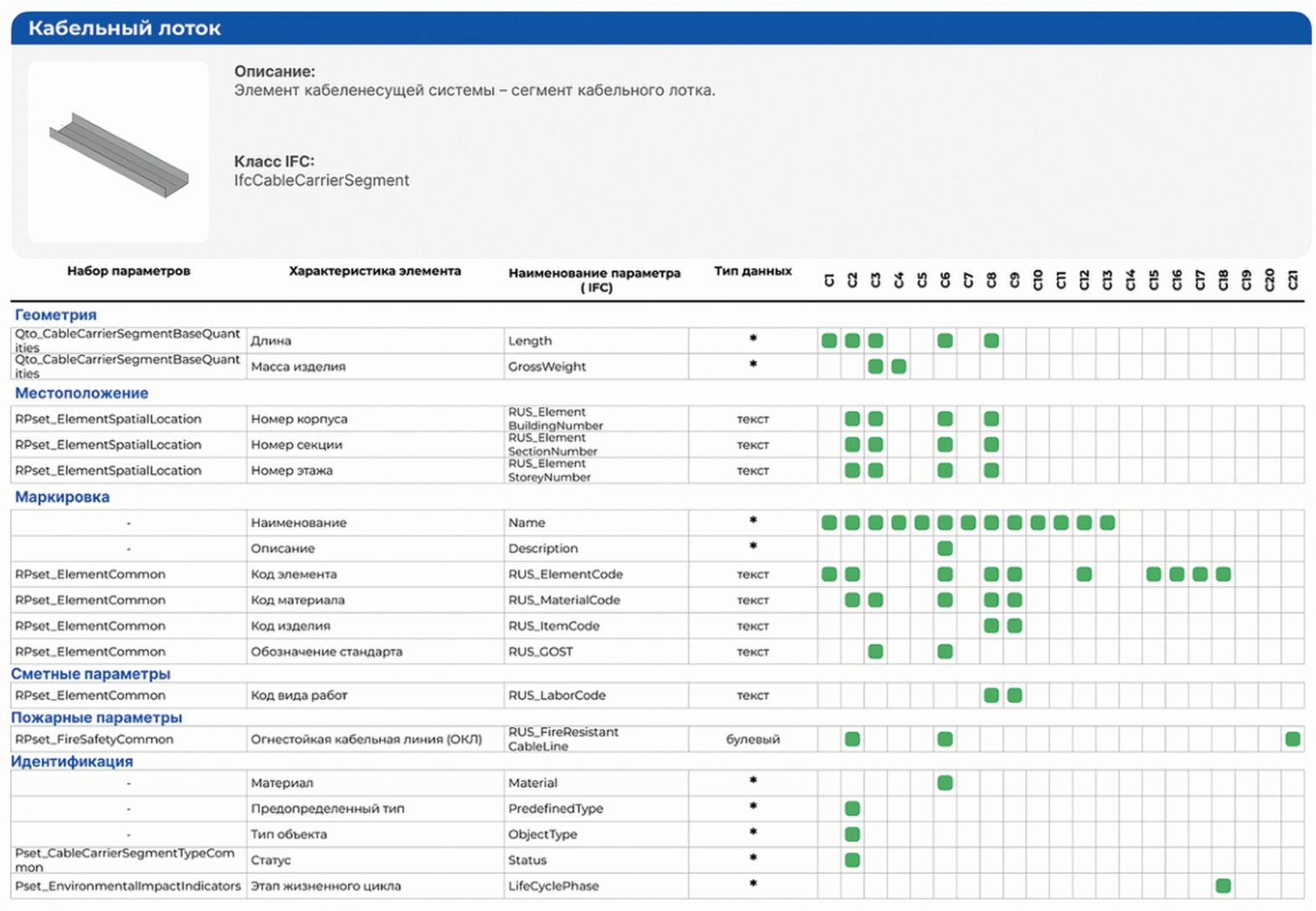Click the 'PredefinedType' parameter cell
Screen dimensions: 1316x911
[596, 809]
